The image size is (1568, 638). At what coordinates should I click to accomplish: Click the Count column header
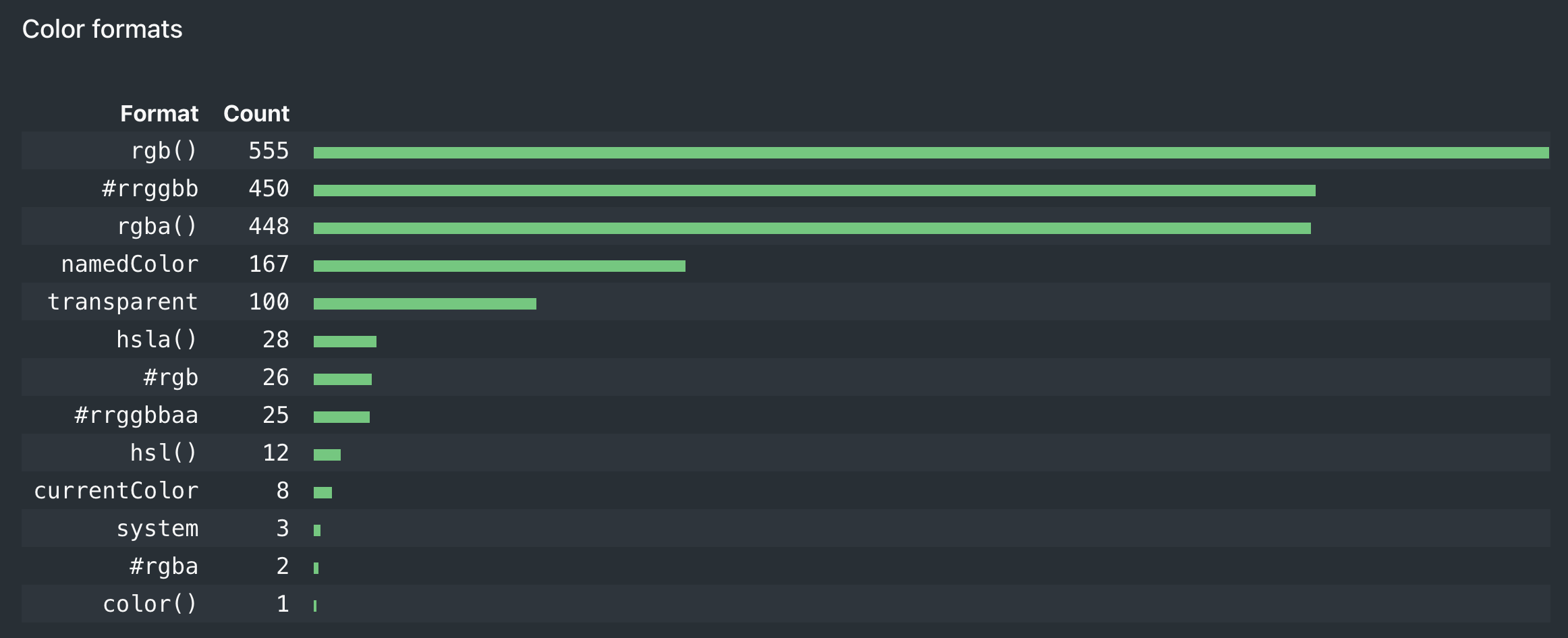pos(256,113)
